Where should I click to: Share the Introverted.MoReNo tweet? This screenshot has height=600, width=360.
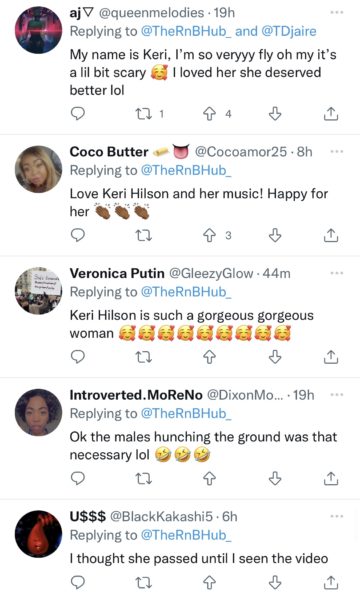[x=331, y=478]
